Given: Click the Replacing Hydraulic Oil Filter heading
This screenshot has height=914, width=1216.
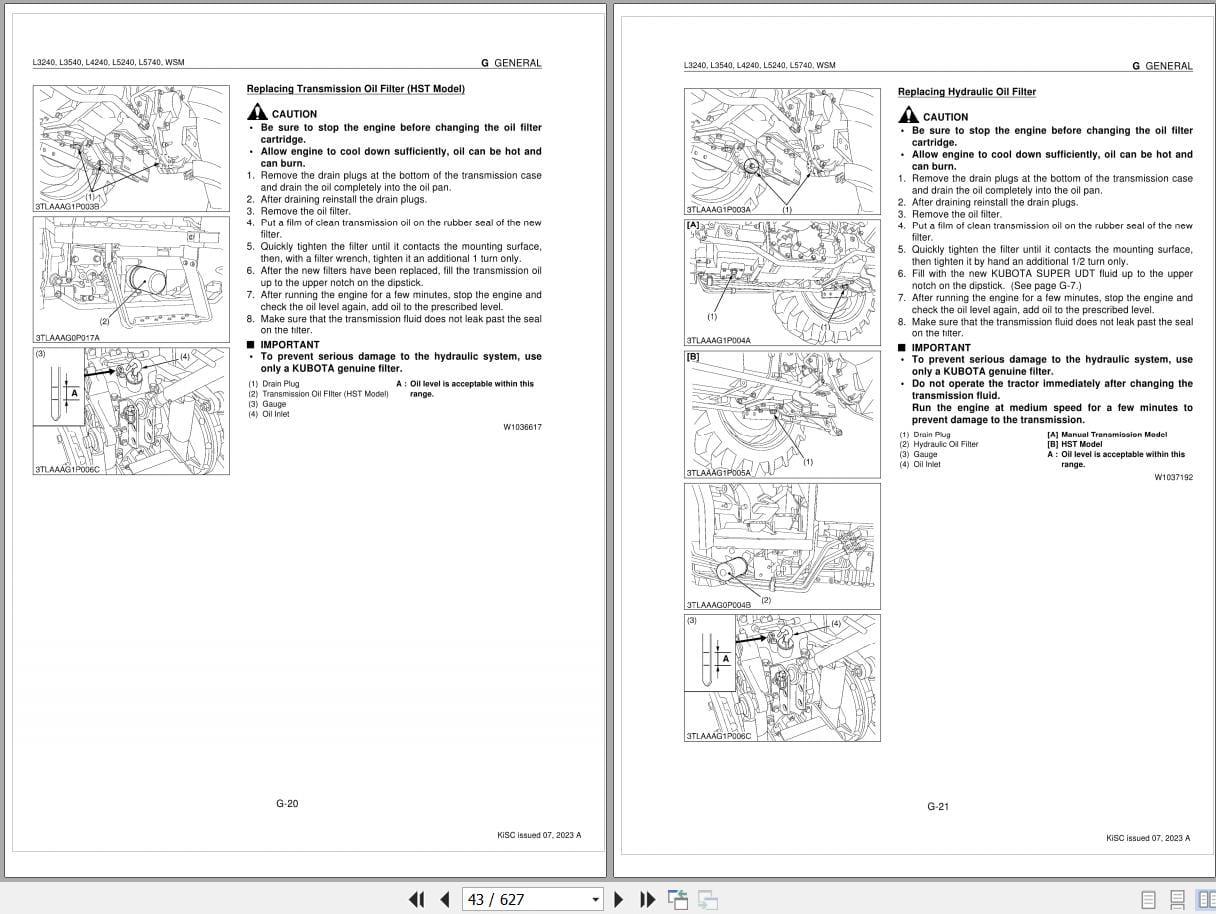Looking at the screenshot, I should (966, 92).
